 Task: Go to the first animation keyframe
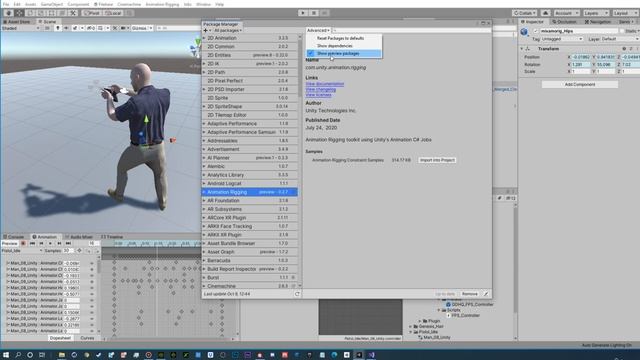[32, 243]
